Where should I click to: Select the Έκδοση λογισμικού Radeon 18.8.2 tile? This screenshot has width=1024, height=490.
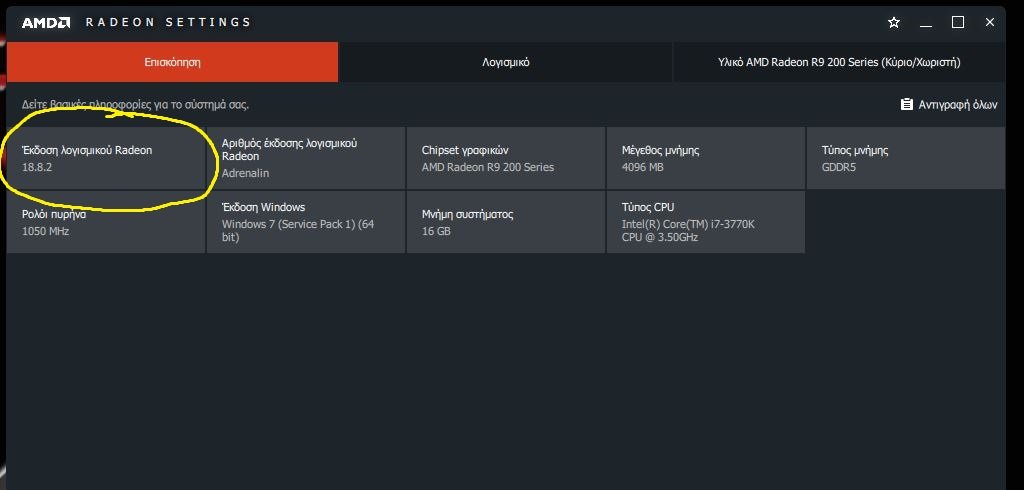106,158
